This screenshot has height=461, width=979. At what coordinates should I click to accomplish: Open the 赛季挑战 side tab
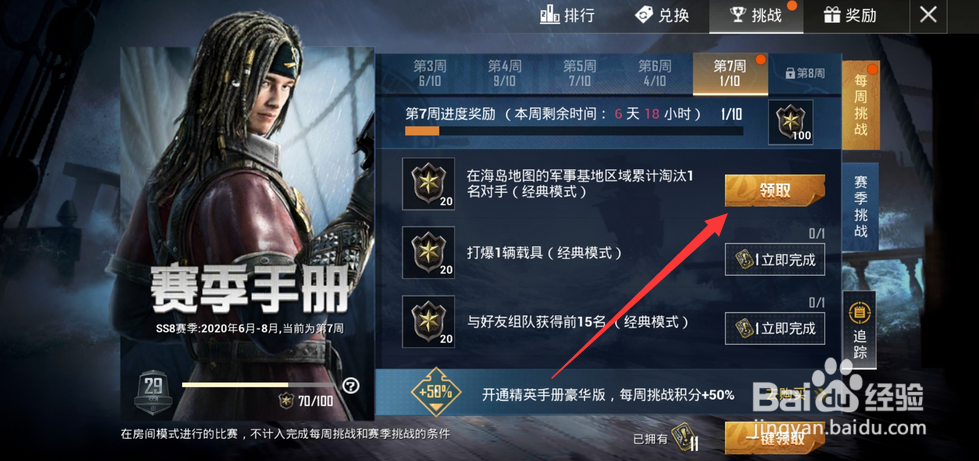tap(860, 206)
